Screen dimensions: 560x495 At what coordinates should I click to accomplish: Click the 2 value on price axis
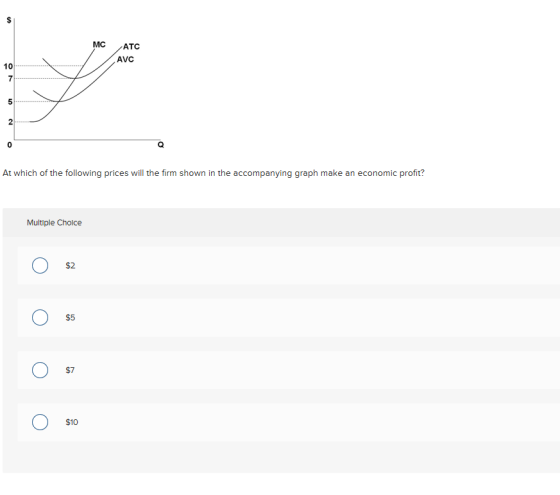(x=10, y=122)
